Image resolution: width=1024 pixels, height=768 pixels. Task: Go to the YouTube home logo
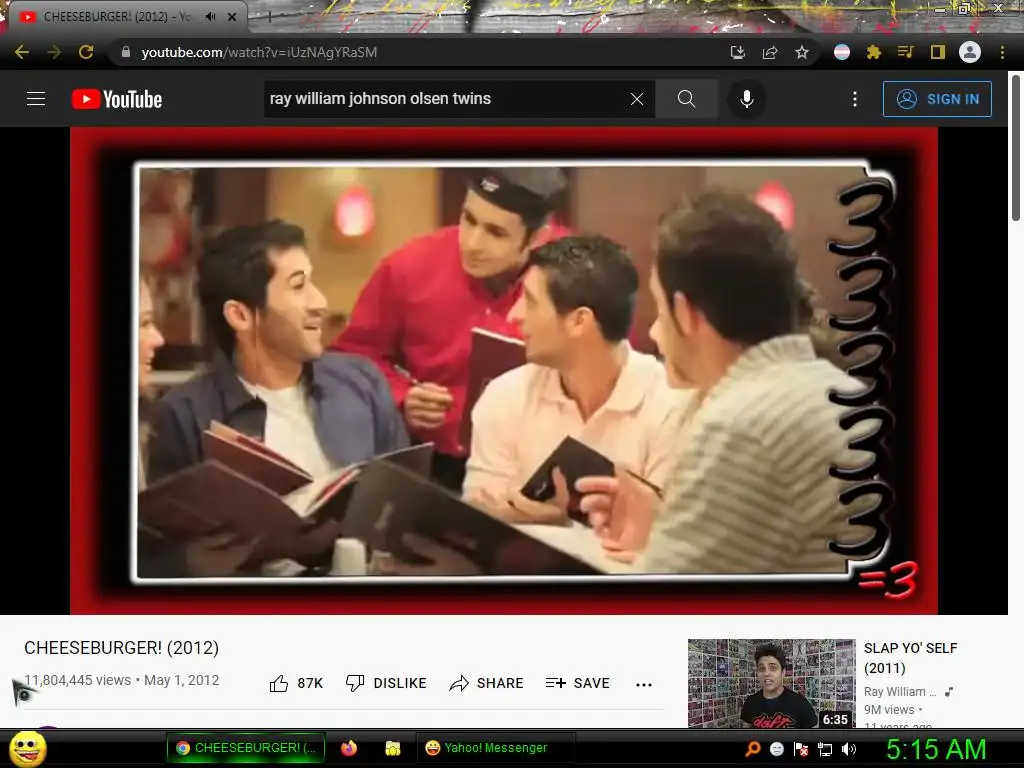pyautogui.click(x=117, y=99)
